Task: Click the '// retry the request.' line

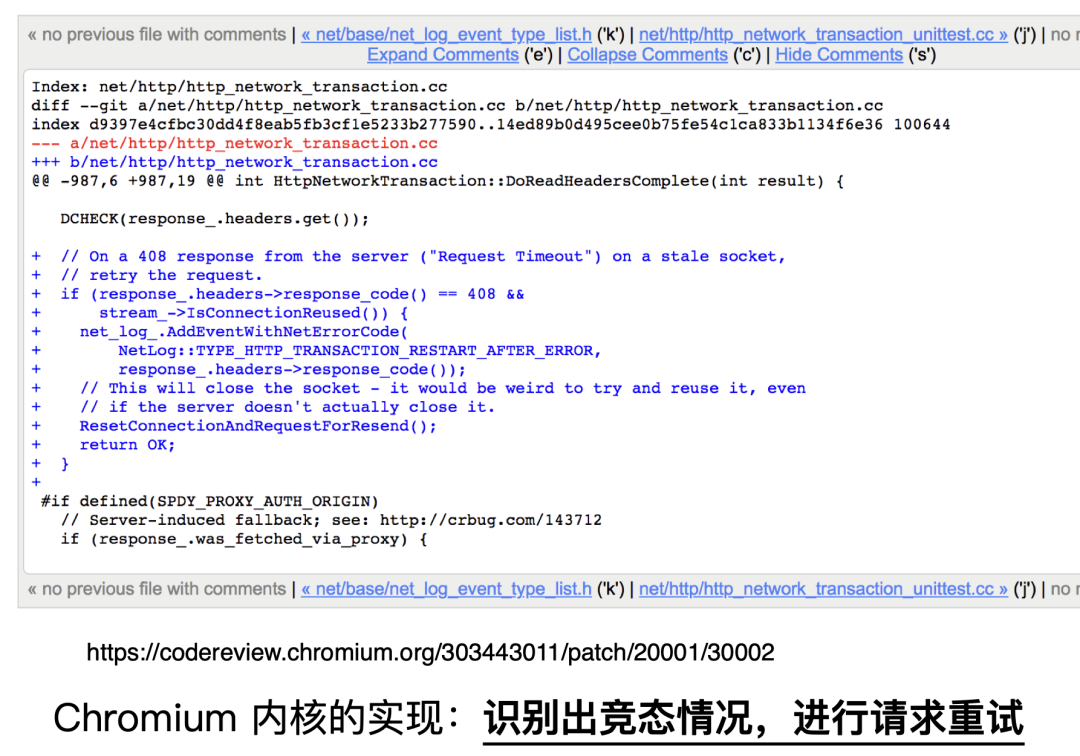Action: 147,275
